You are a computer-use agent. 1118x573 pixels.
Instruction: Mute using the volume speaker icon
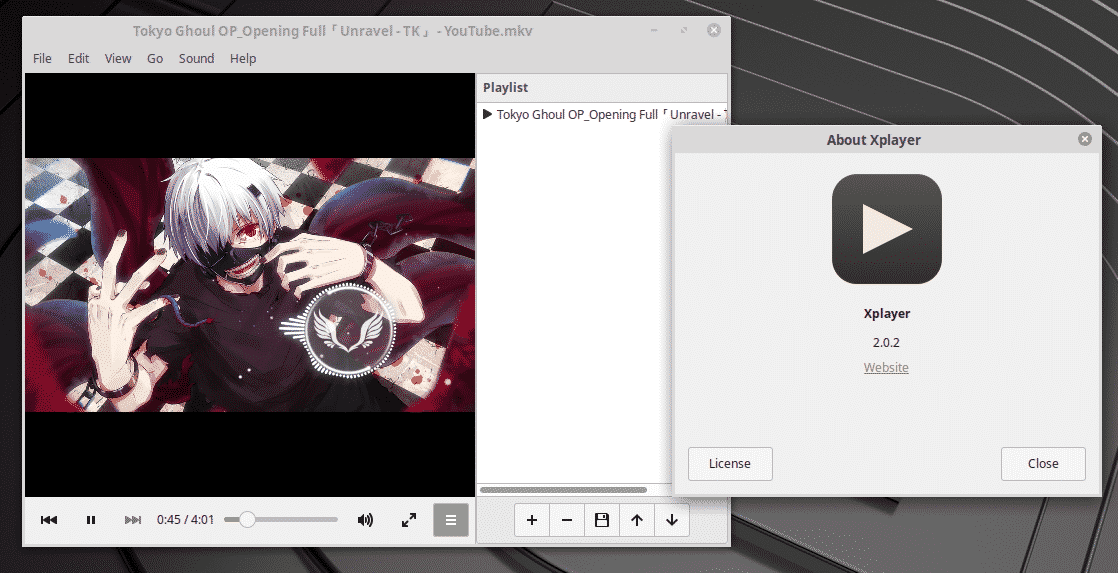click(365, 520)
